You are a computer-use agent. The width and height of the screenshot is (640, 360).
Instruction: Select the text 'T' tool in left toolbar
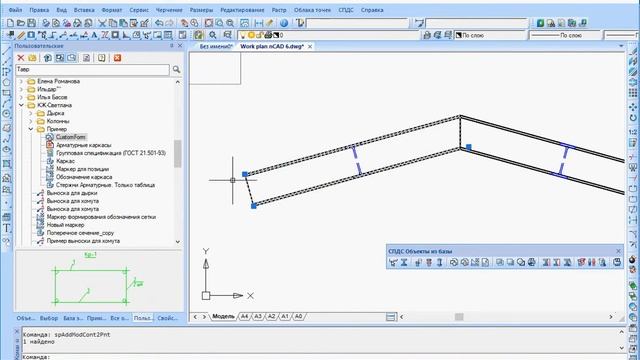click(x=7, y=229)
